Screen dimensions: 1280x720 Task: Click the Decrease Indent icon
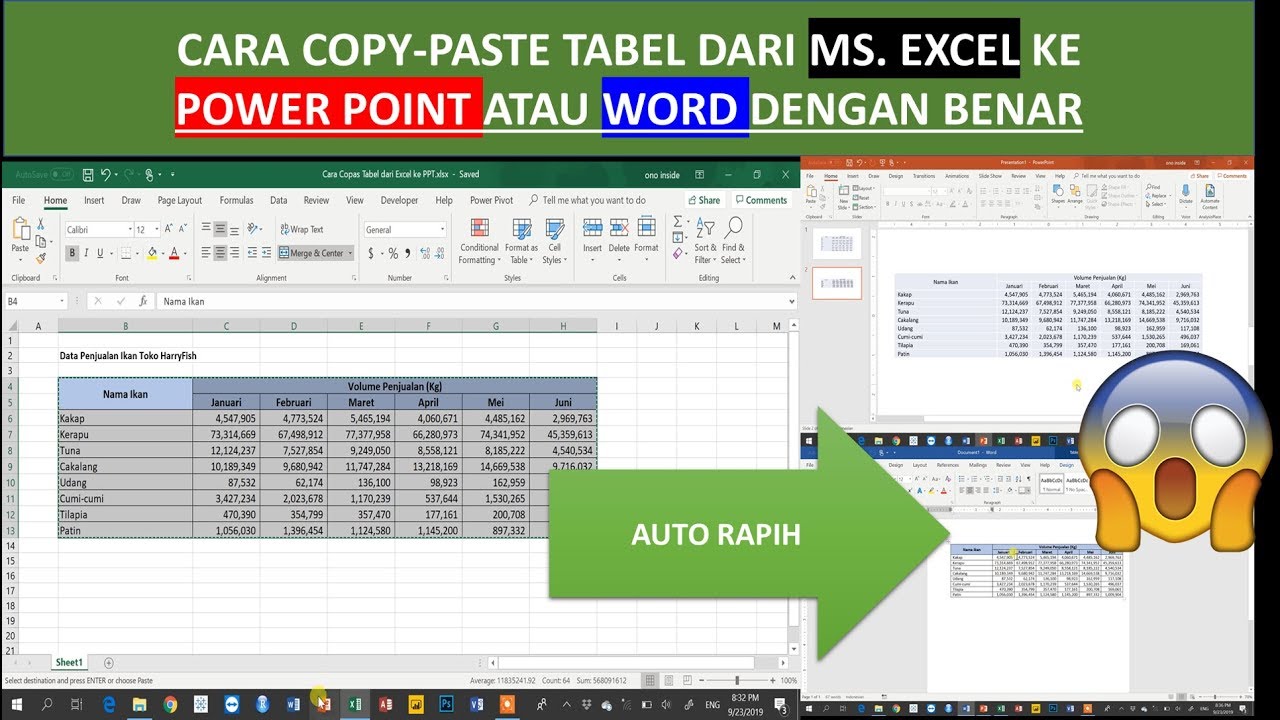(x=253, y=253)
